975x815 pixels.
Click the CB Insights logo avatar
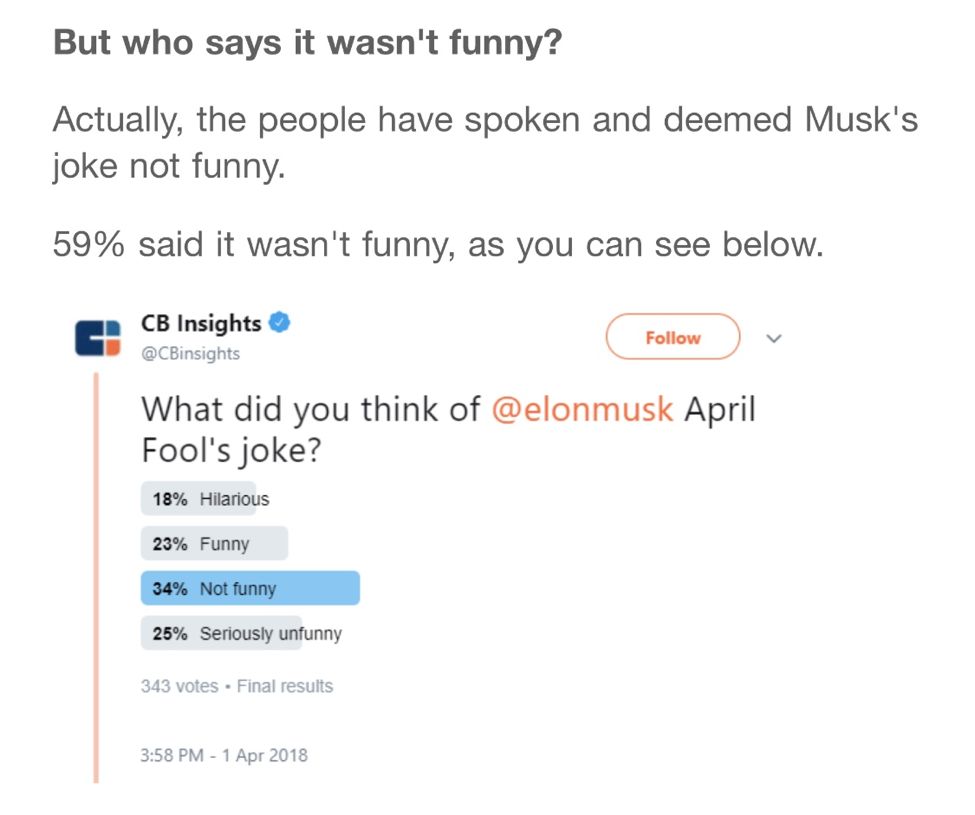tap(97, 338)
